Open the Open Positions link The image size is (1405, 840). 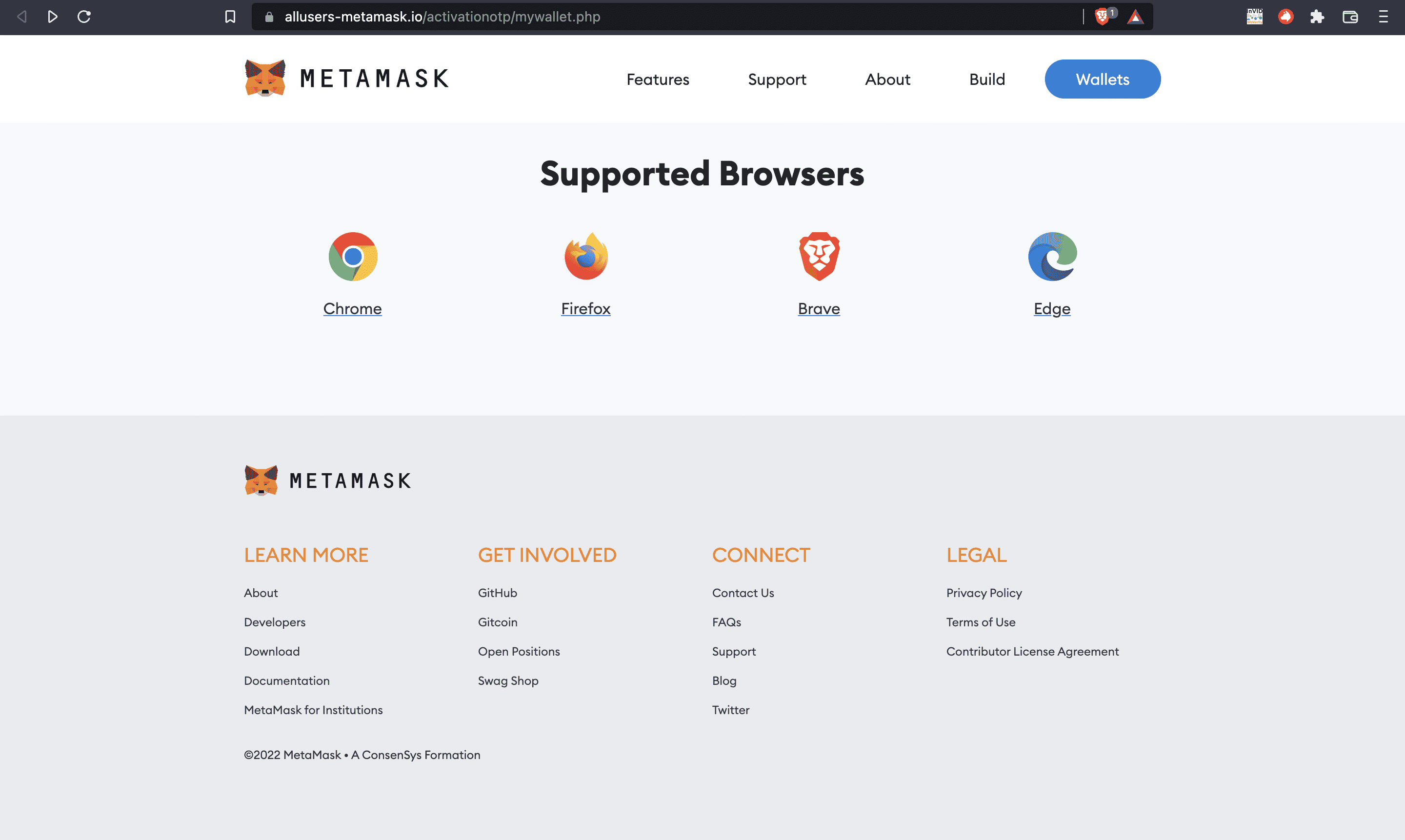tap(519, 652)
